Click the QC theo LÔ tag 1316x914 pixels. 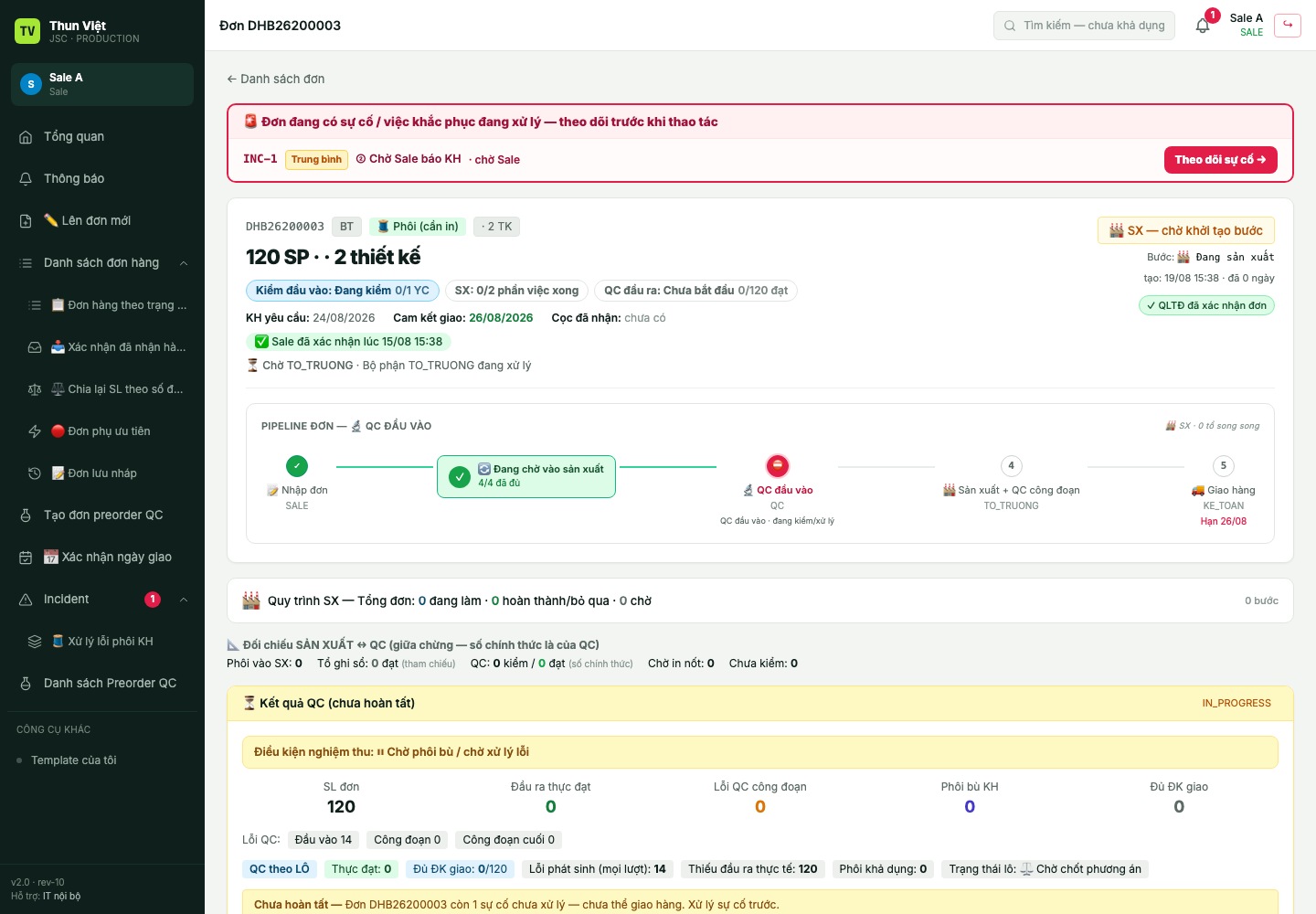(x=280, y=869)
